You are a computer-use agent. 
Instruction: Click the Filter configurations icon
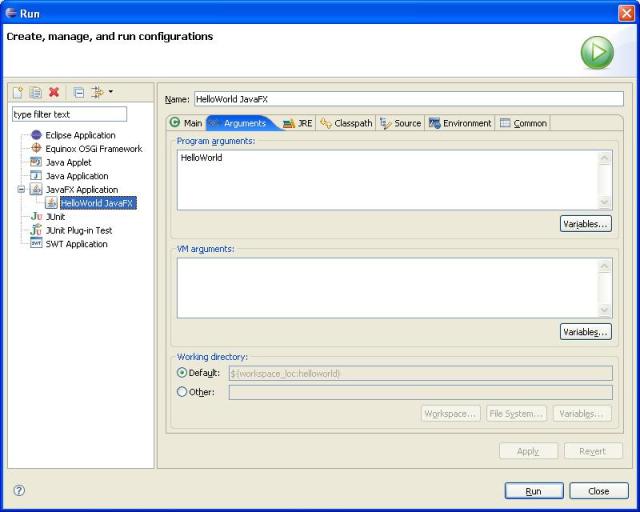tap(97, 93)
